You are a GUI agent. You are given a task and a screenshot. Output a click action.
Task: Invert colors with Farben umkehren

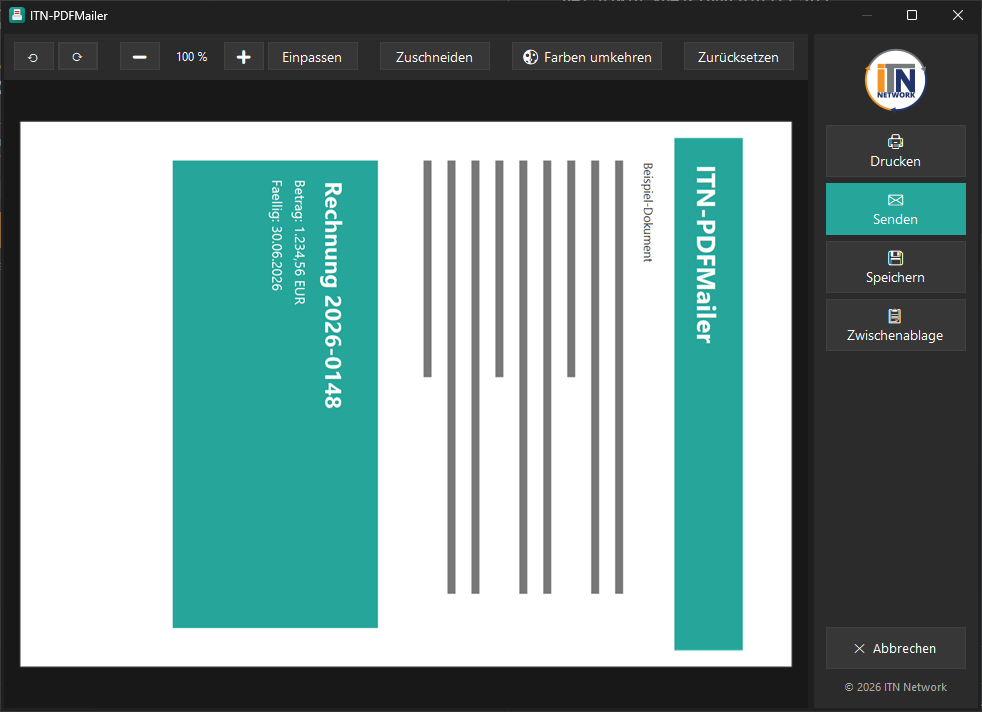tap(587, 57)
